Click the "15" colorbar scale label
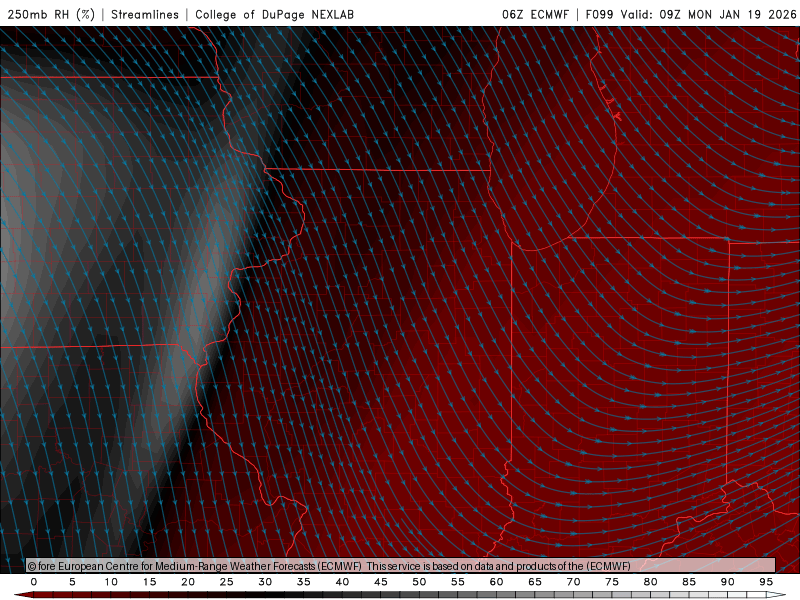Image resolution: width=800 pixels, height=600 pixels. coord(149,582)
